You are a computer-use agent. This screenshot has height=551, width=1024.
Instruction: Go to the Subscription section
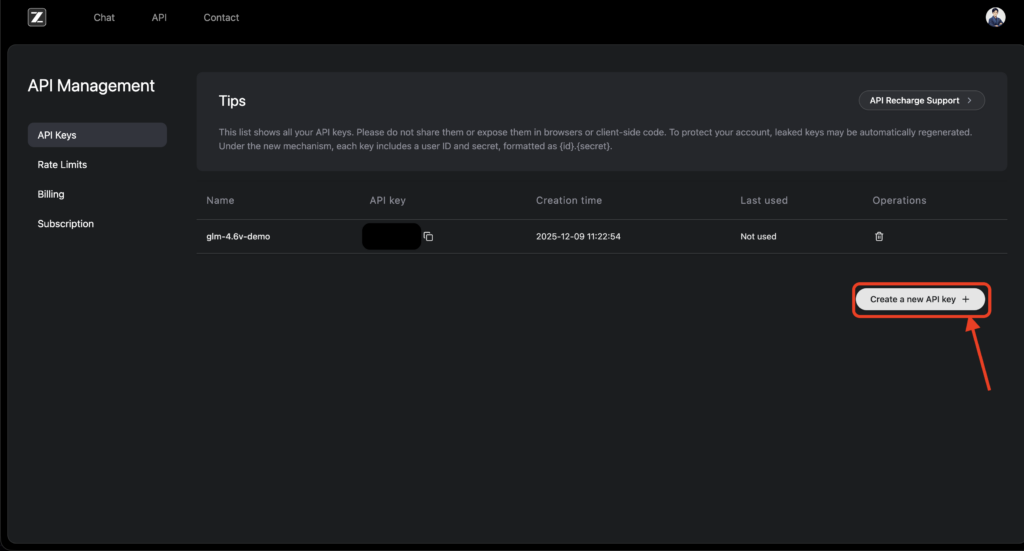(x=66, y=224)
